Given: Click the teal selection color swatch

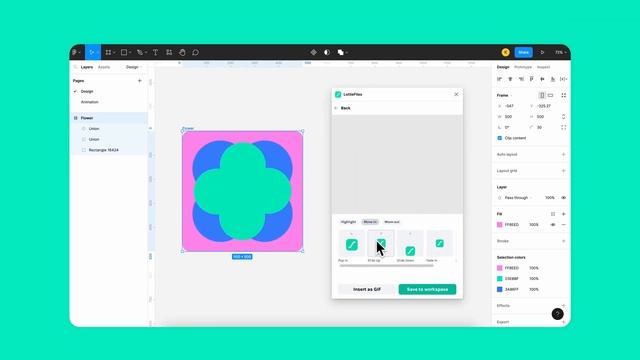Looking at the screenshot, I should pyautogui.click(x=500, y=278).
